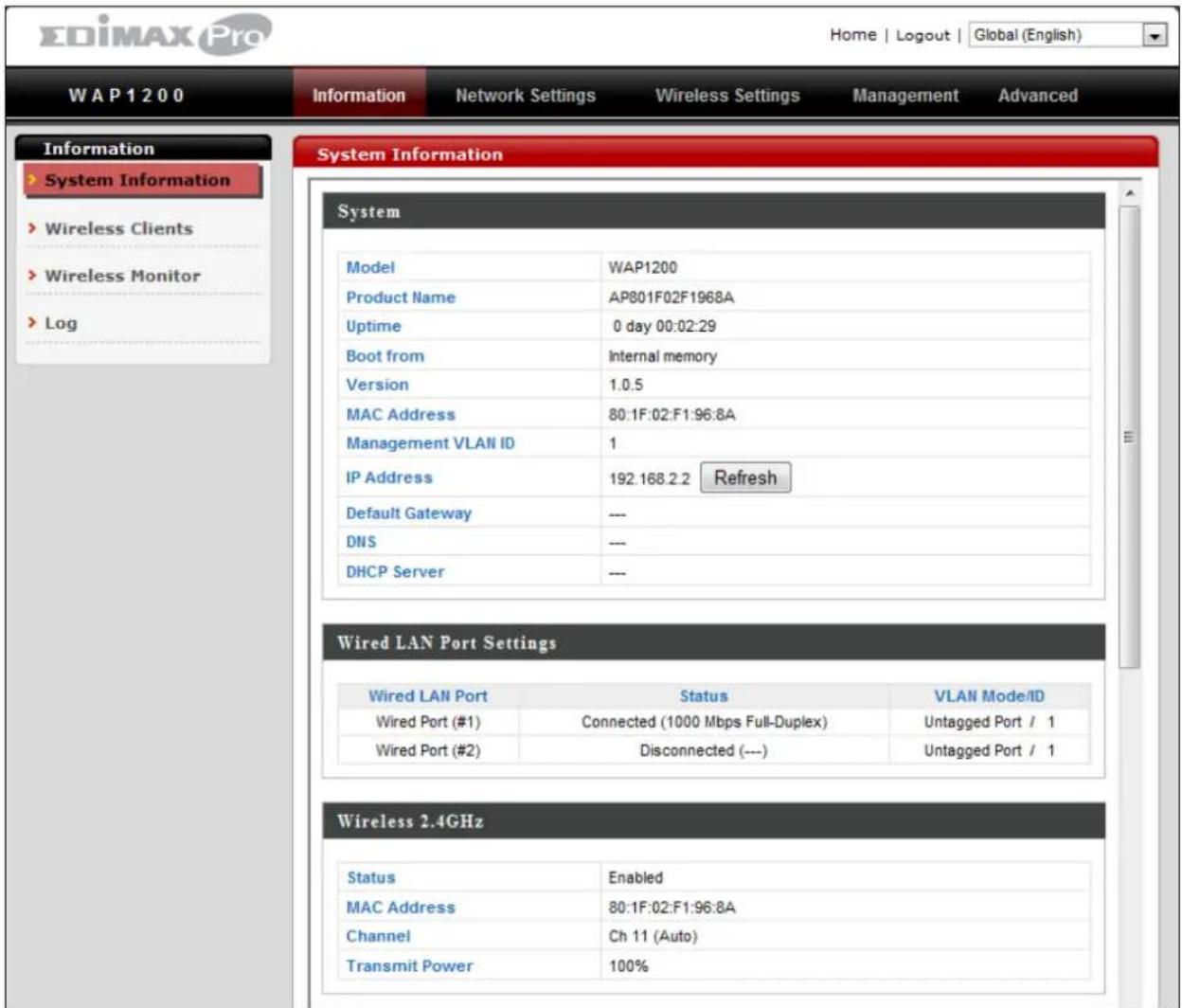Open the Global (English) language dropdown
This screenshot has height=1008, width=1182.
pyautogui.click(x=1067, y=35)
